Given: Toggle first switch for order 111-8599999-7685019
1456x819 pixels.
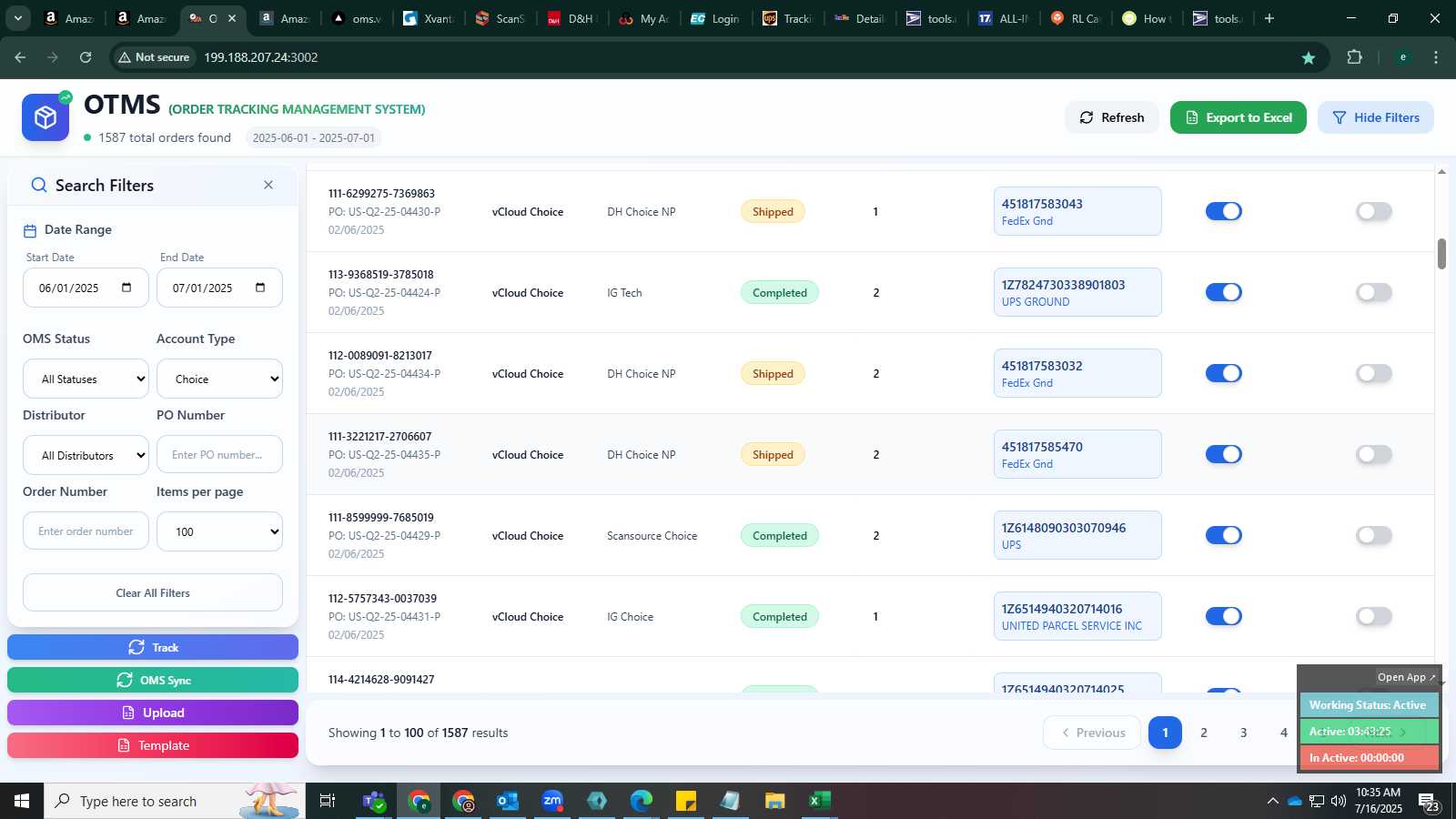Looking at the screenshot, I should pyautogui.click(x=1224, y=535).
